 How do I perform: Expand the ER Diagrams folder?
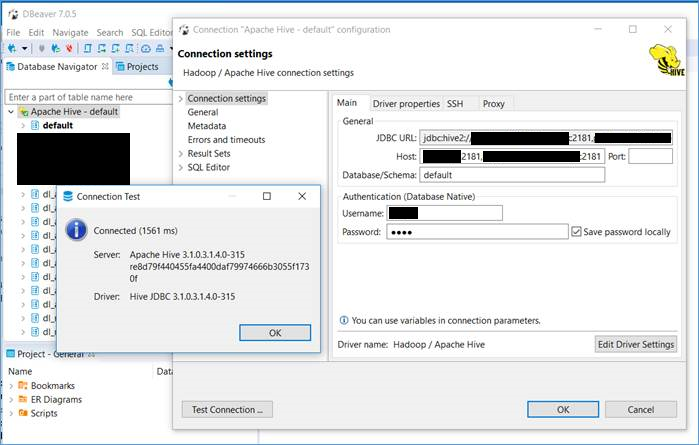[x=11, y=400]
